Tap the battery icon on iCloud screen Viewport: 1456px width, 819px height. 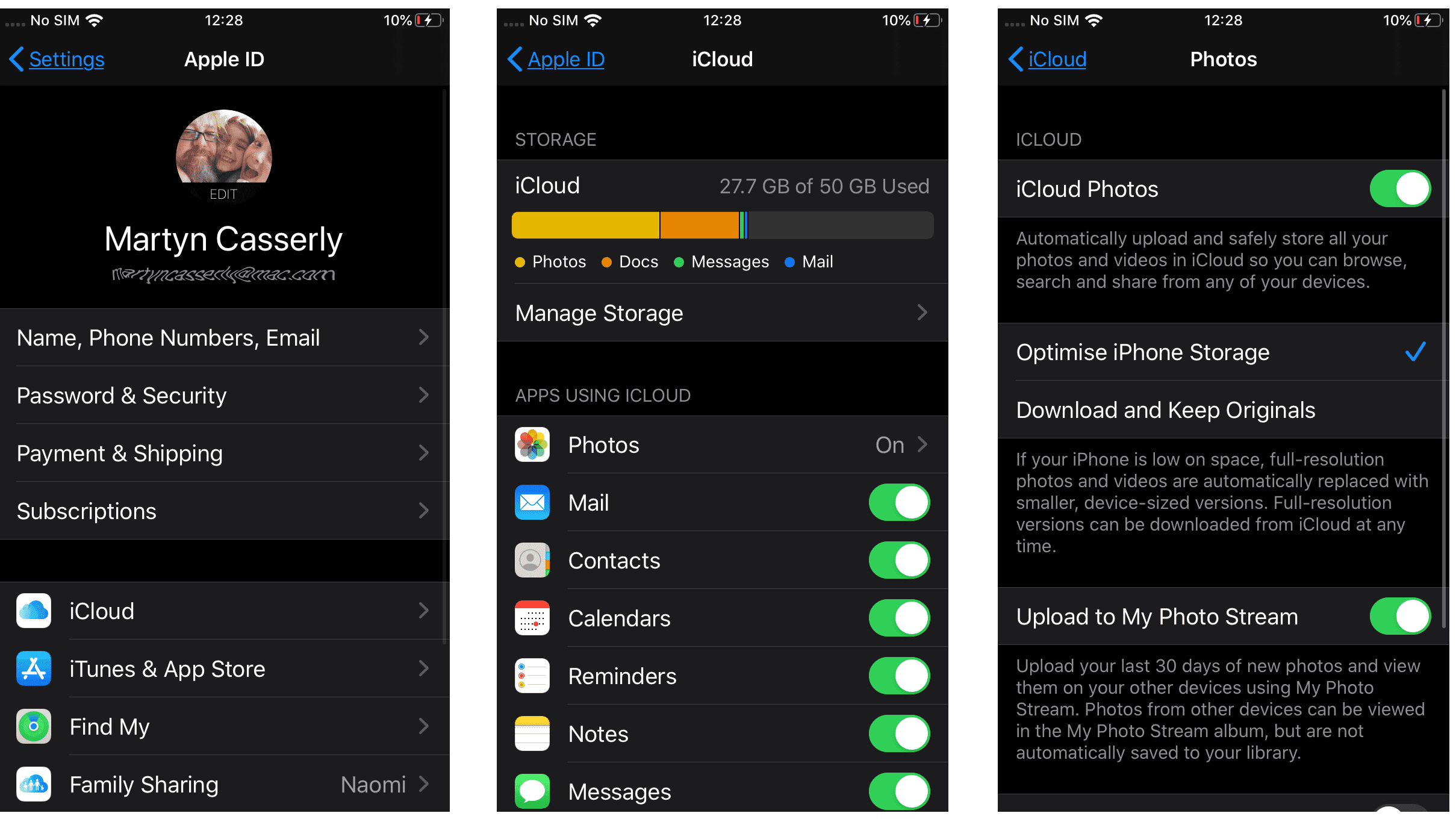[928, 20]
